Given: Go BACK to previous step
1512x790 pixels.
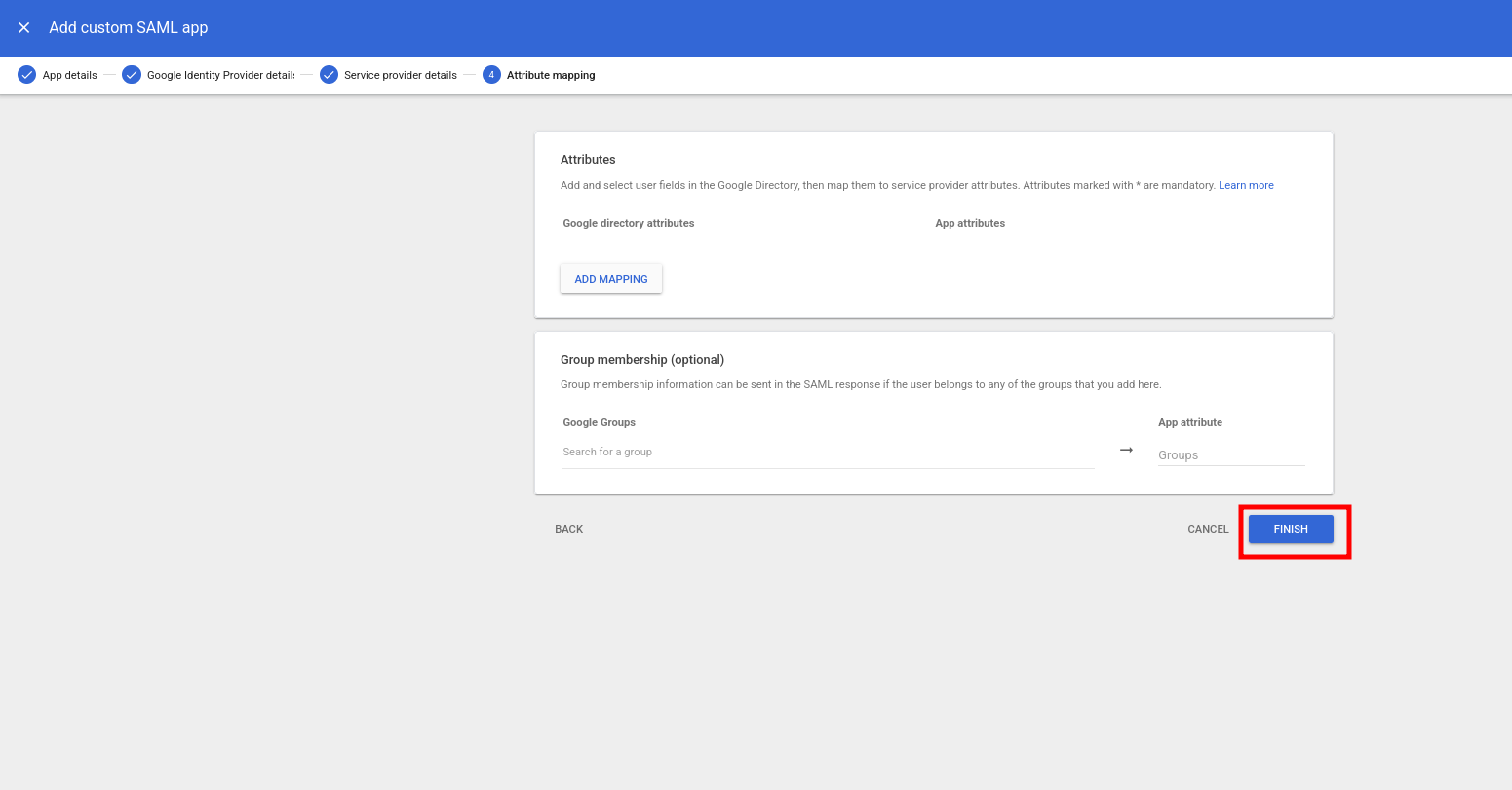Looking at the screenshot, I should tap(569, 529).
